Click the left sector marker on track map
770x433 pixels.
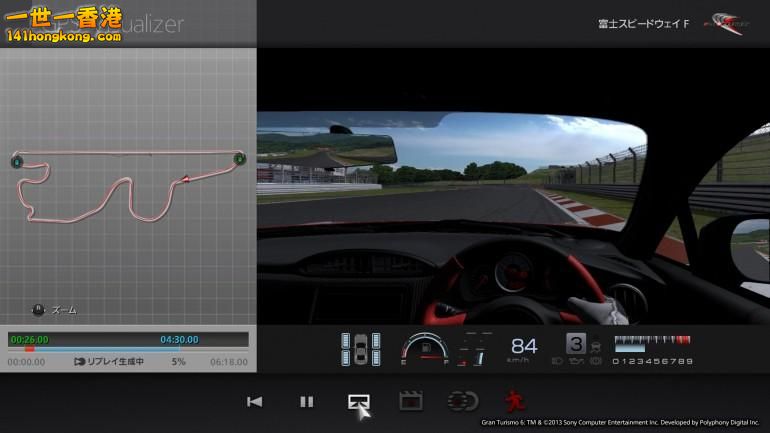click(x=17, y=160)
